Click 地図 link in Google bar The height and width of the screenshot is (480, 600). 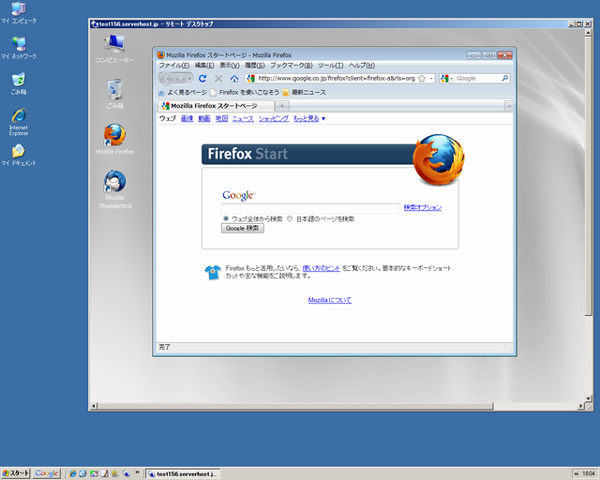click(x=222, y=118)
